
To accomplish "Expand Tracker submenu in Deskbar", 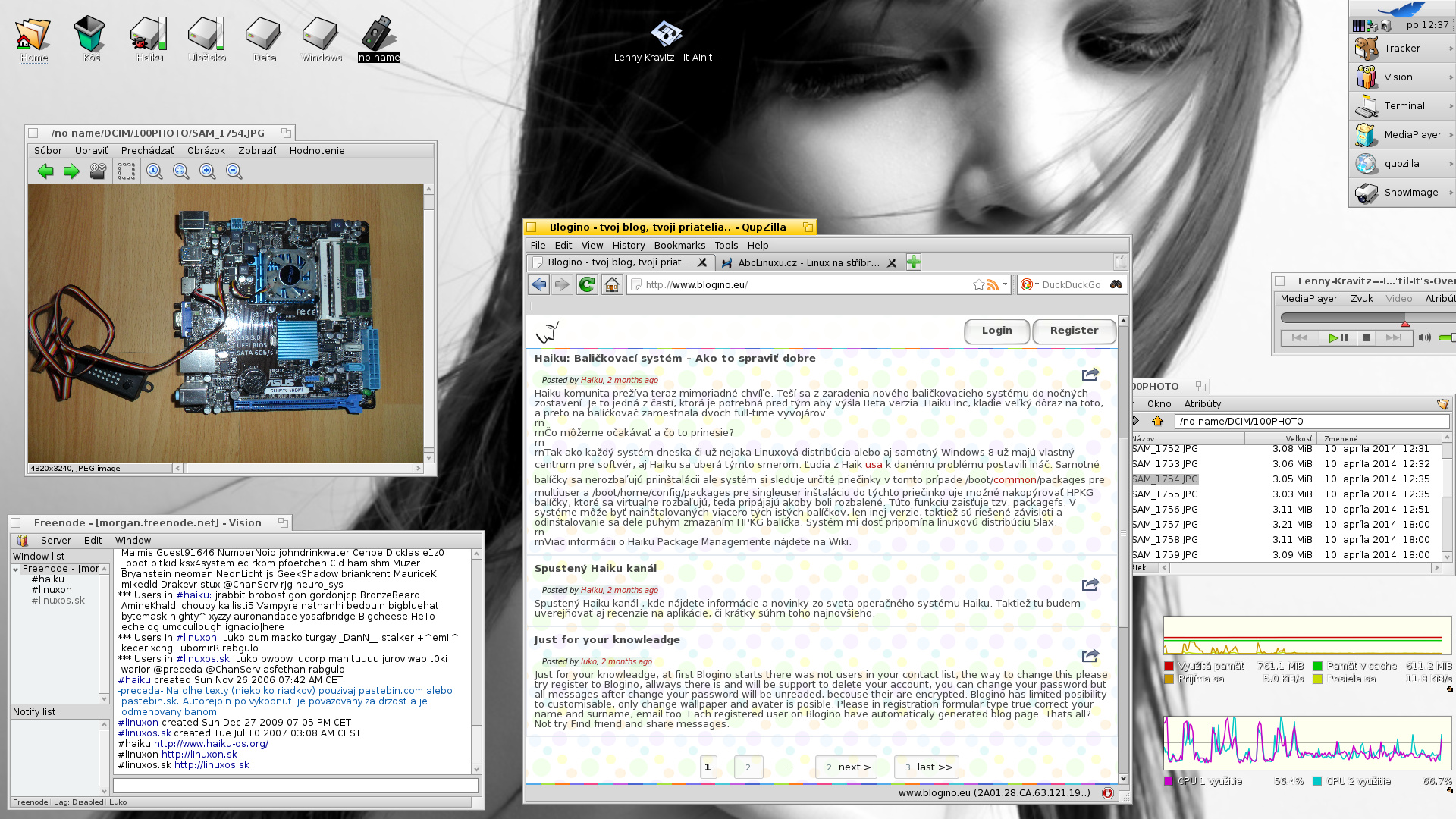I will click(x=1451, y=49).
